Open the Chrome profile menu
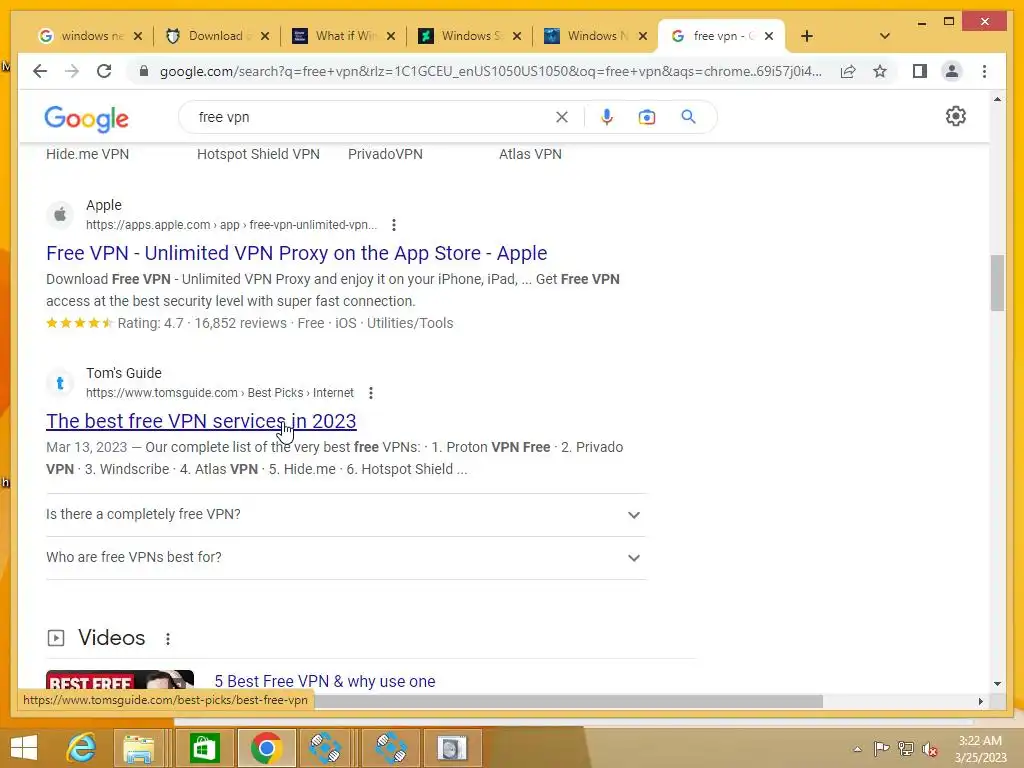Image resolution: width=1024 pixels, height=768 pixels. point(952,71)
